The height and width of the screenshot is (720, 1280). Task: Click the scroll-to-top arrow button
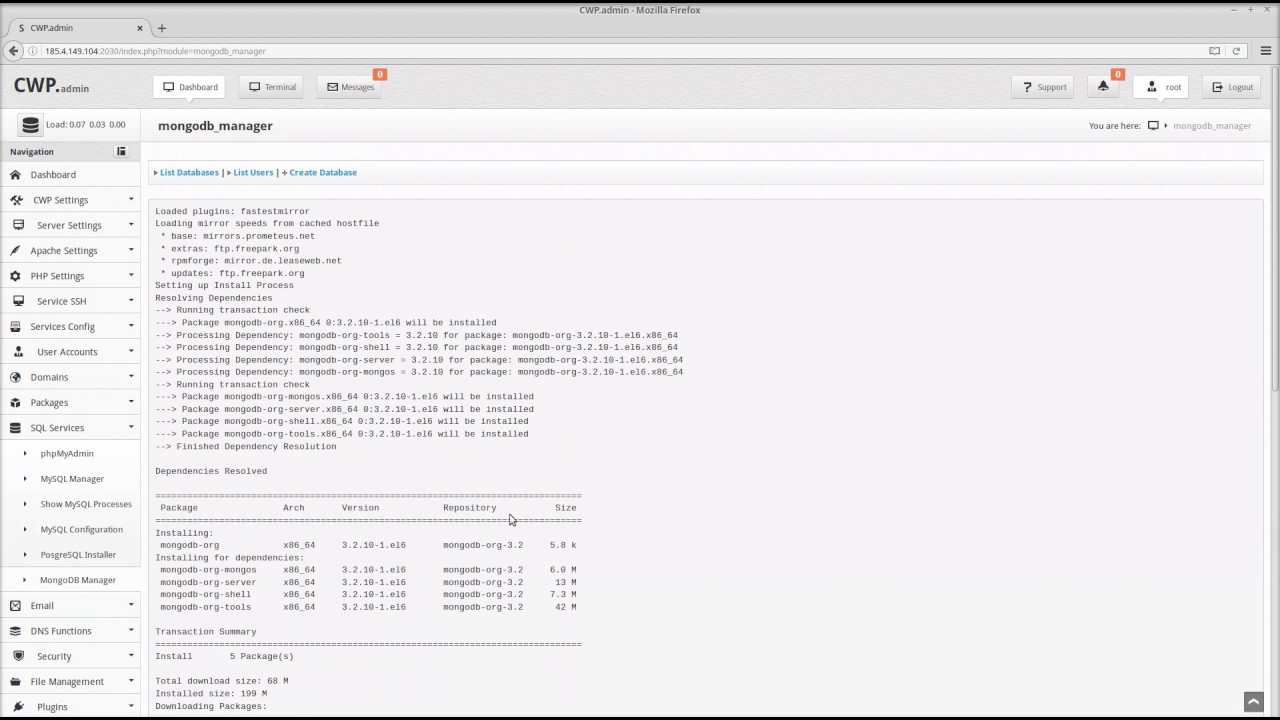[1253, 702]
